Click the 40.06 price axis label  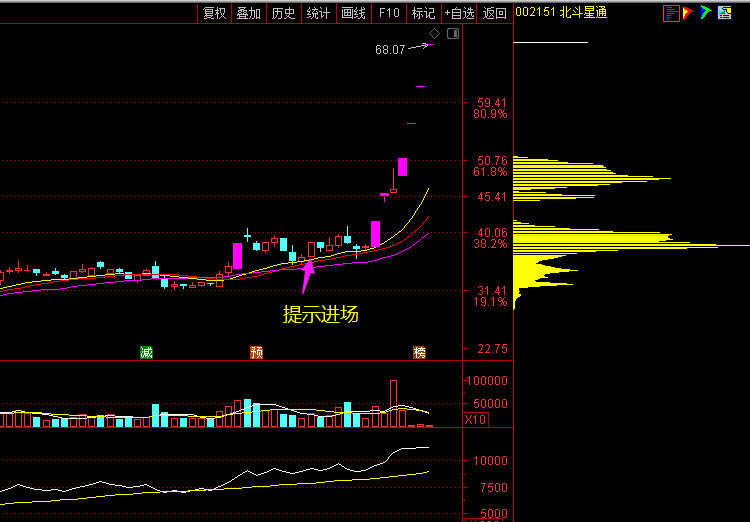[x=492, y=233]
